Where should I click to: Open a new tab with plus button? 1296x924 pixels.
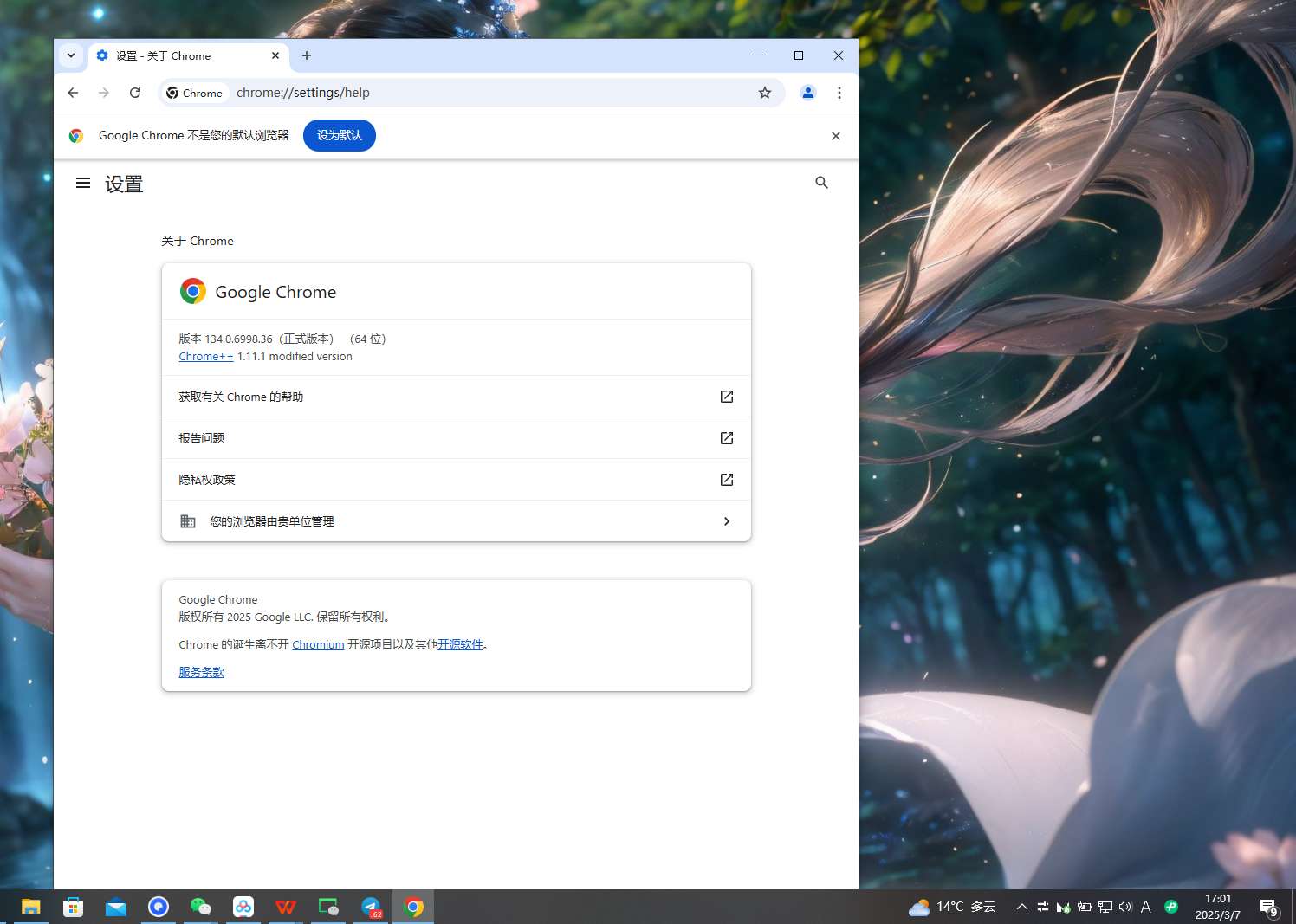(307, 55)
